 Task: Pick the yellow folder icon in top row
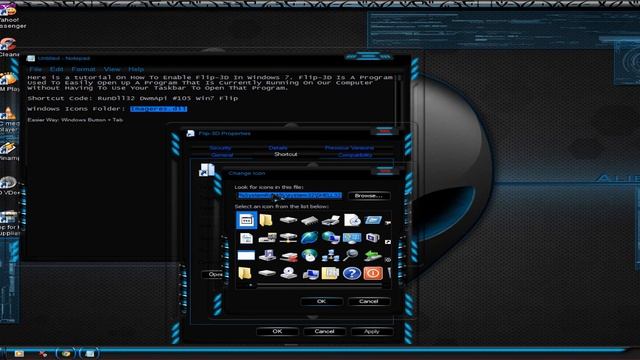tap(266, 220)
